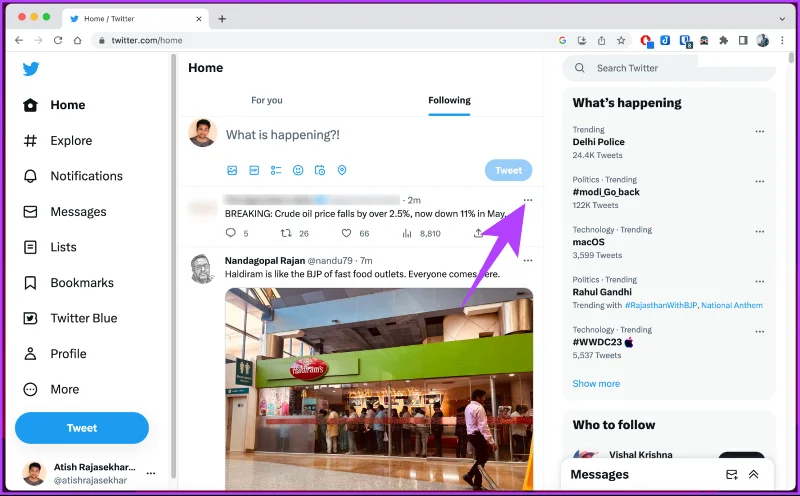This screenshot has height=496, width=800.
Task: Open Delhi Police trending topic
Action: click(598, 142)
